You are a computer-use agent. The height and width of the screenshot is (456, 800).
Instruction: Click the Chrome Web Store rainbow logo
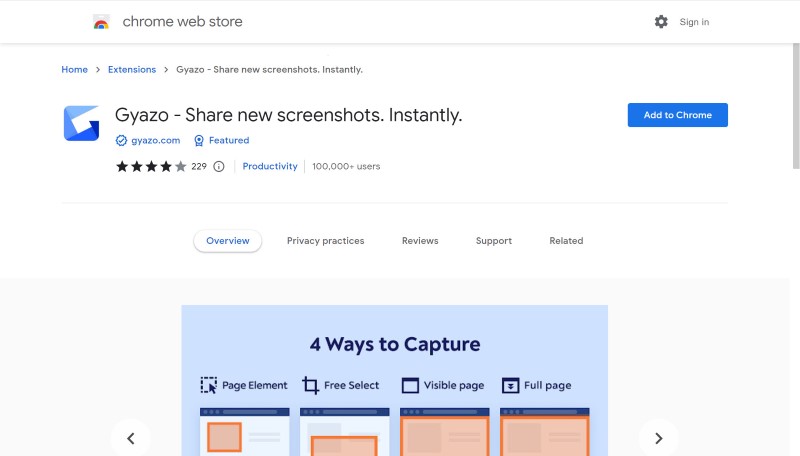tap(101, 22)
